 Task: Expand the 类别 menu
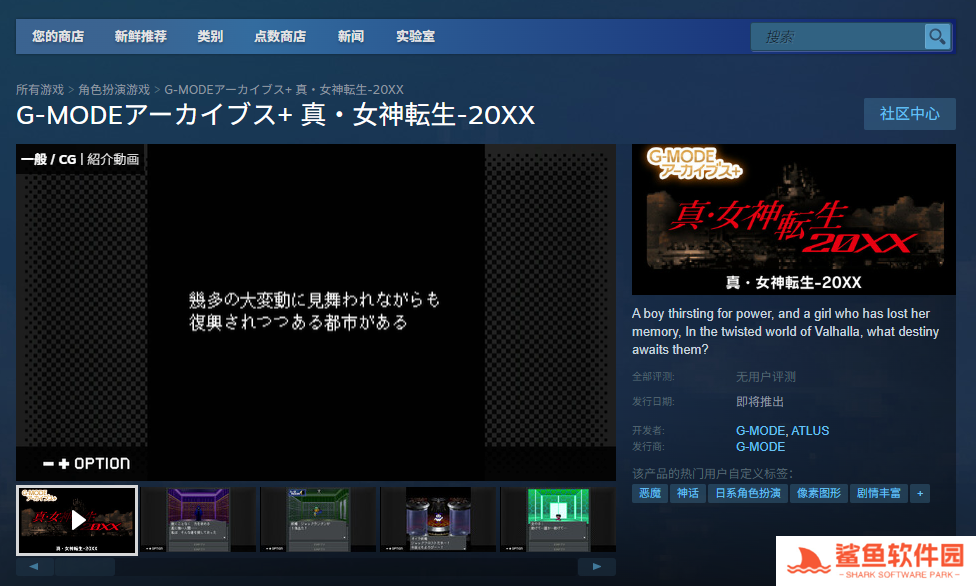point(210,37)
